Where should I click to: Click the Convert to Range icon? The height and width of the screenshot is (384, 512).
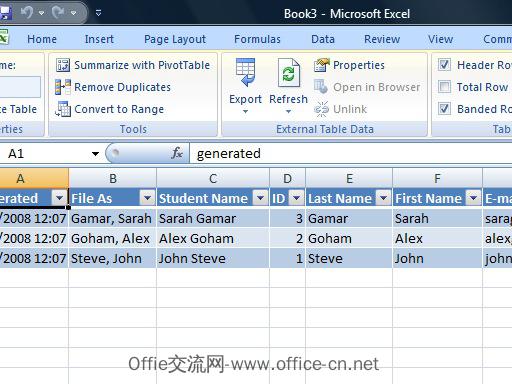(63, 109)
